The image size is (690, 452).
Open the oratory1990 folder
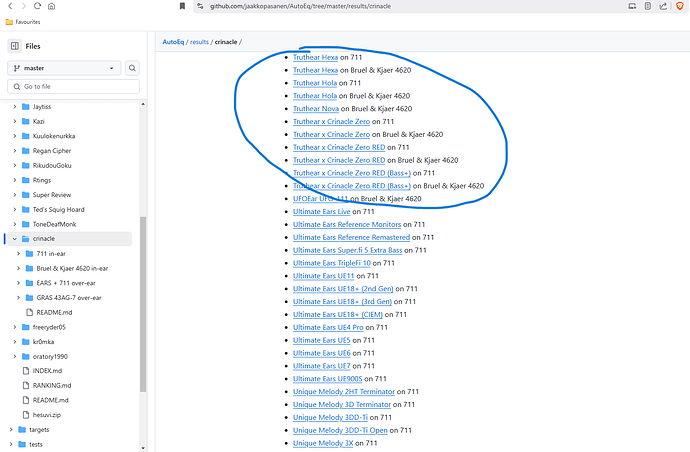click(50, 356)
